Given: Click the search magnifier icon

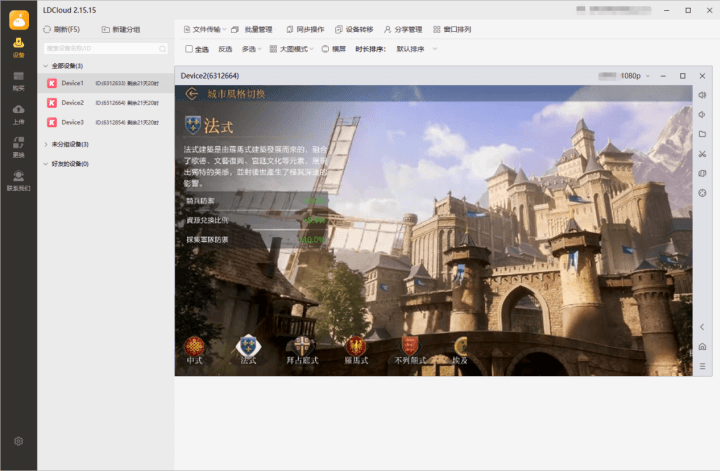Looking at the screenshot, I should [163, 49].
